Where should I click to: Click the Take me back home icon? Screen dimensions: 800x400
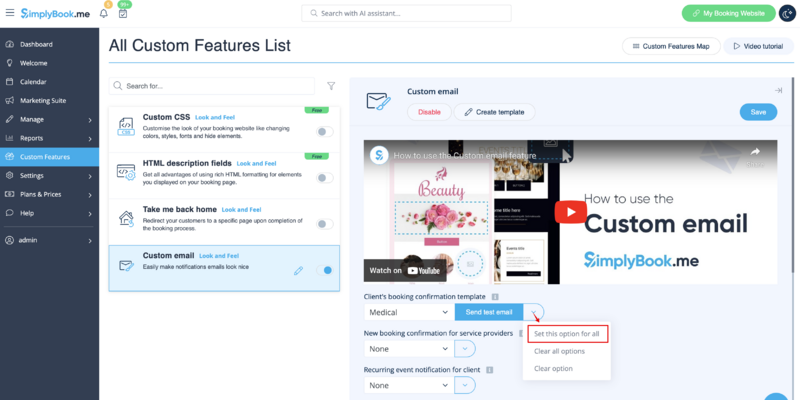coord(126,218)
